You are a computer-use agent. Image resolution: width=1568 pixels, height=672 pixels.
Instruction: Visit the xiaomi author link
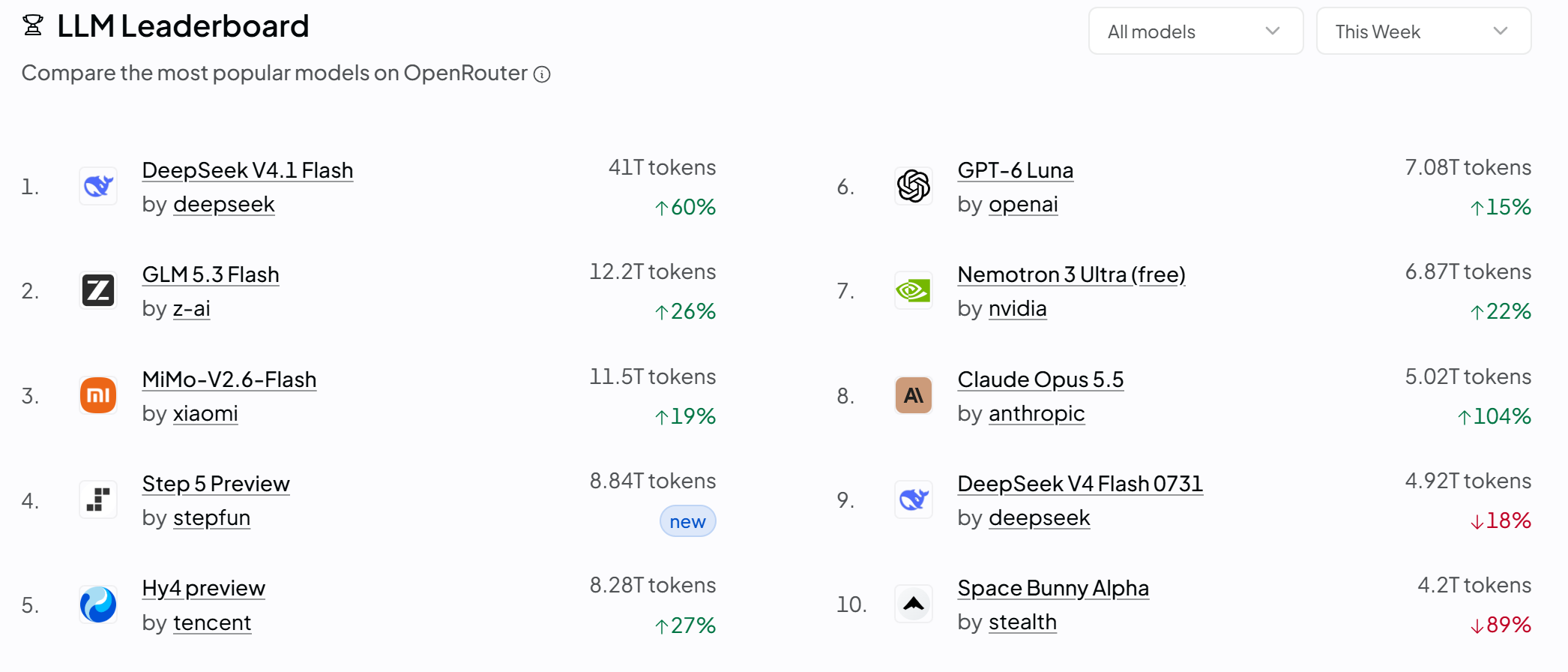click(x=205, y=413)
